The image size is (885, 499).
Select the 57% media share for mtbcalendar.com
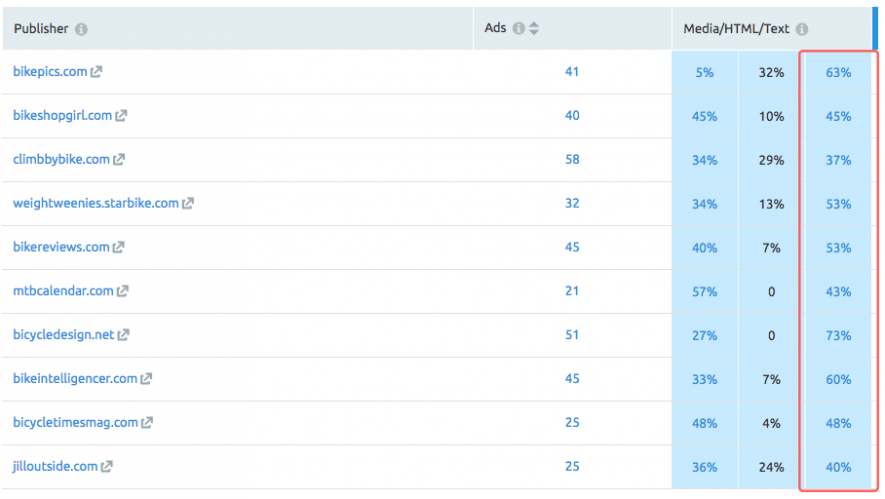coord(704,292)
